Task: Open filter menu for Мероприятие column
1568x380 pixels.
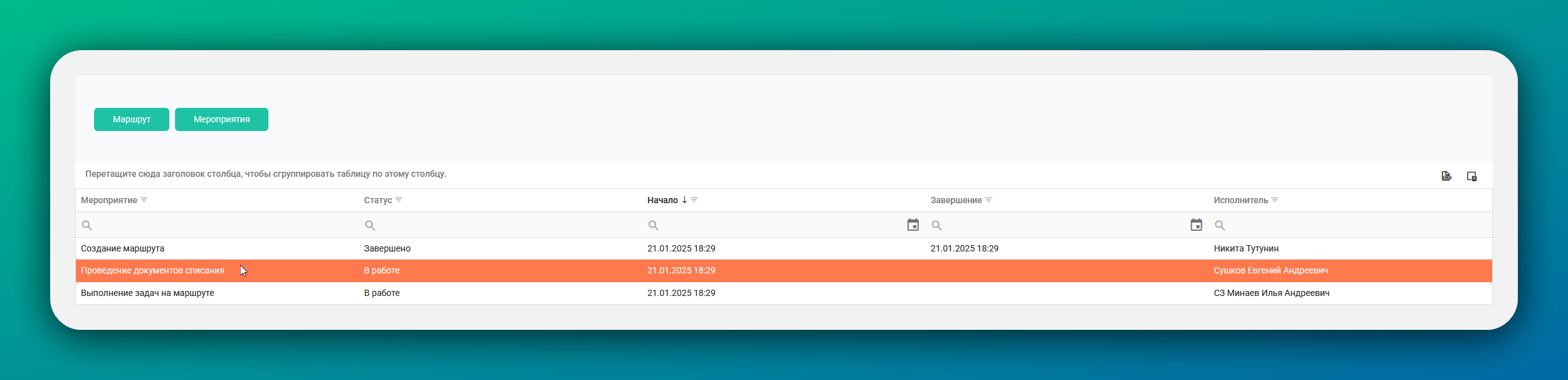Action: point(144,200)
